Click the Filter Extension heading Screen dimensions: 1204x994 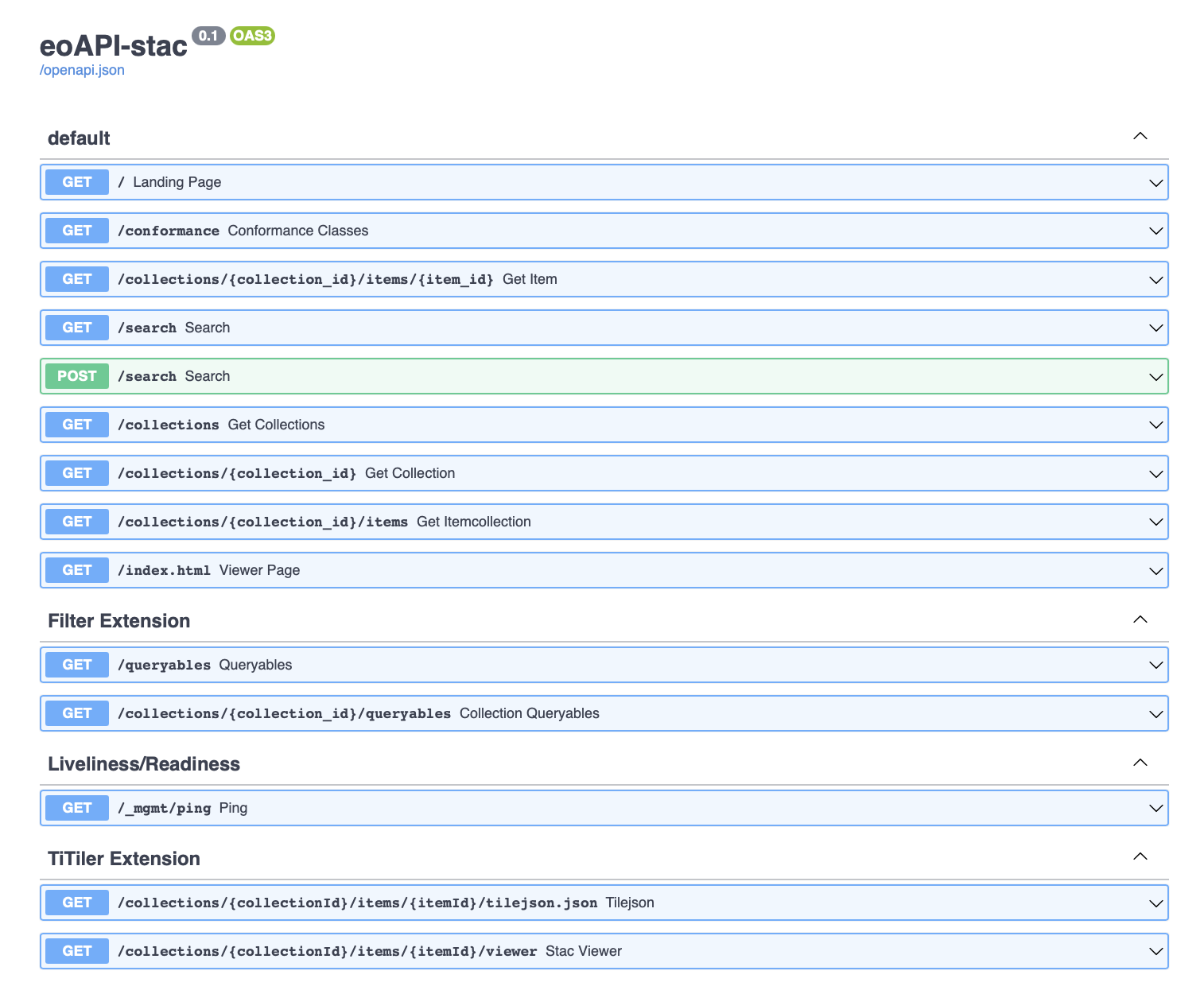tap(119, 621)
